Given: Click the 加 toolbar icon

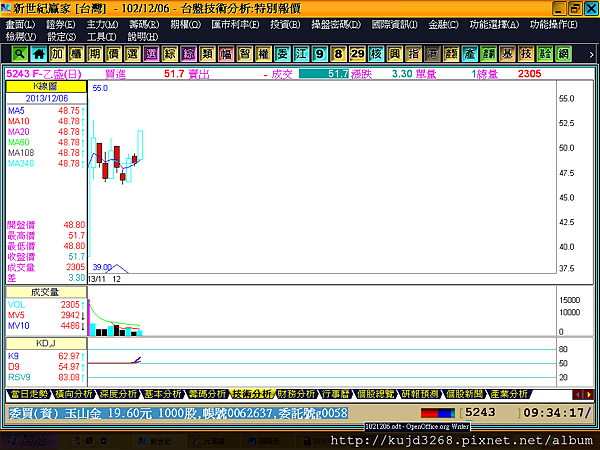Looking at the screenshot, I should point(57,54).
